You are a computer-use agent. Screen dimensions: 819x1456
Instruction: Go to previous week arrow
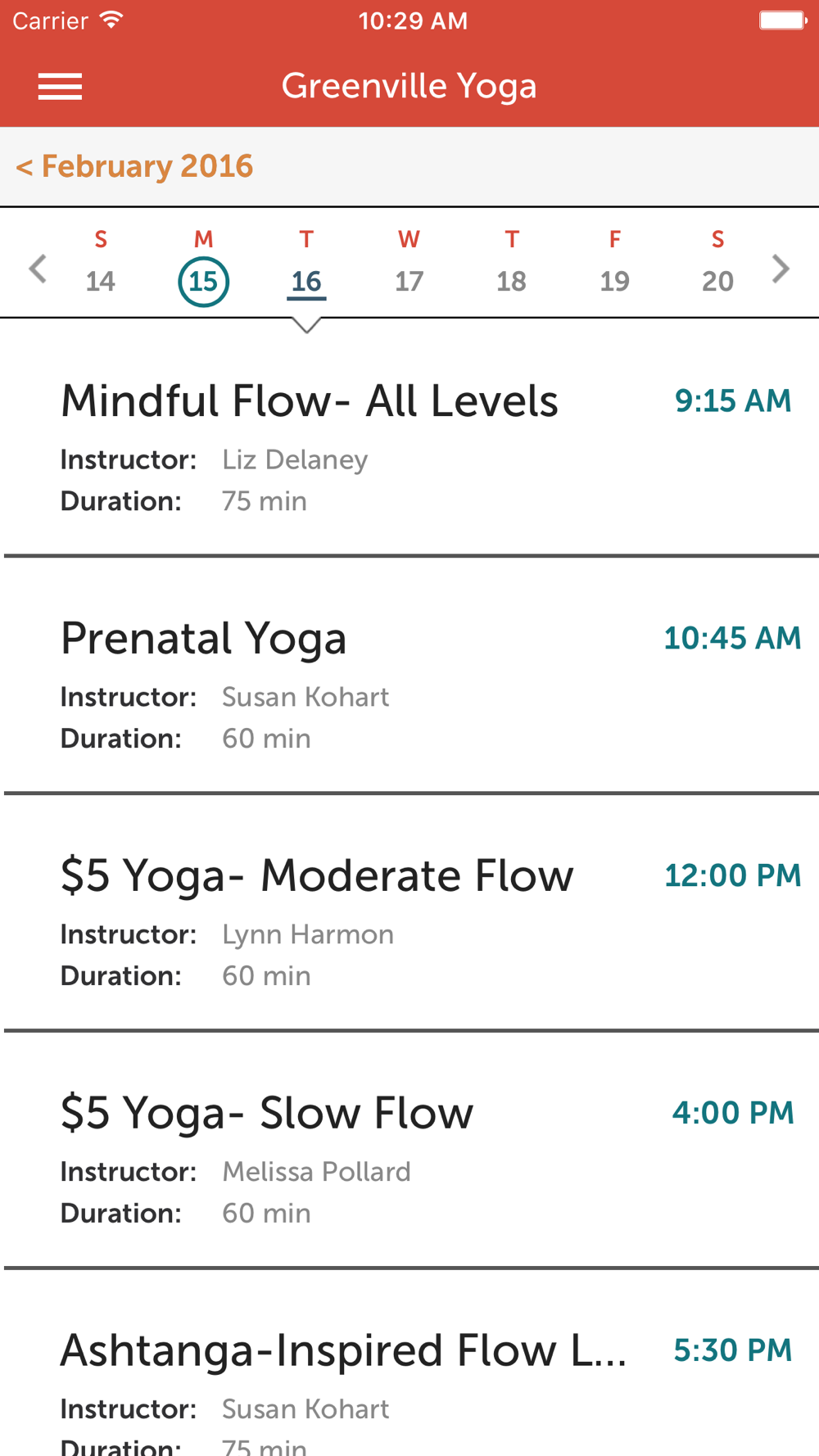point(38,269)
